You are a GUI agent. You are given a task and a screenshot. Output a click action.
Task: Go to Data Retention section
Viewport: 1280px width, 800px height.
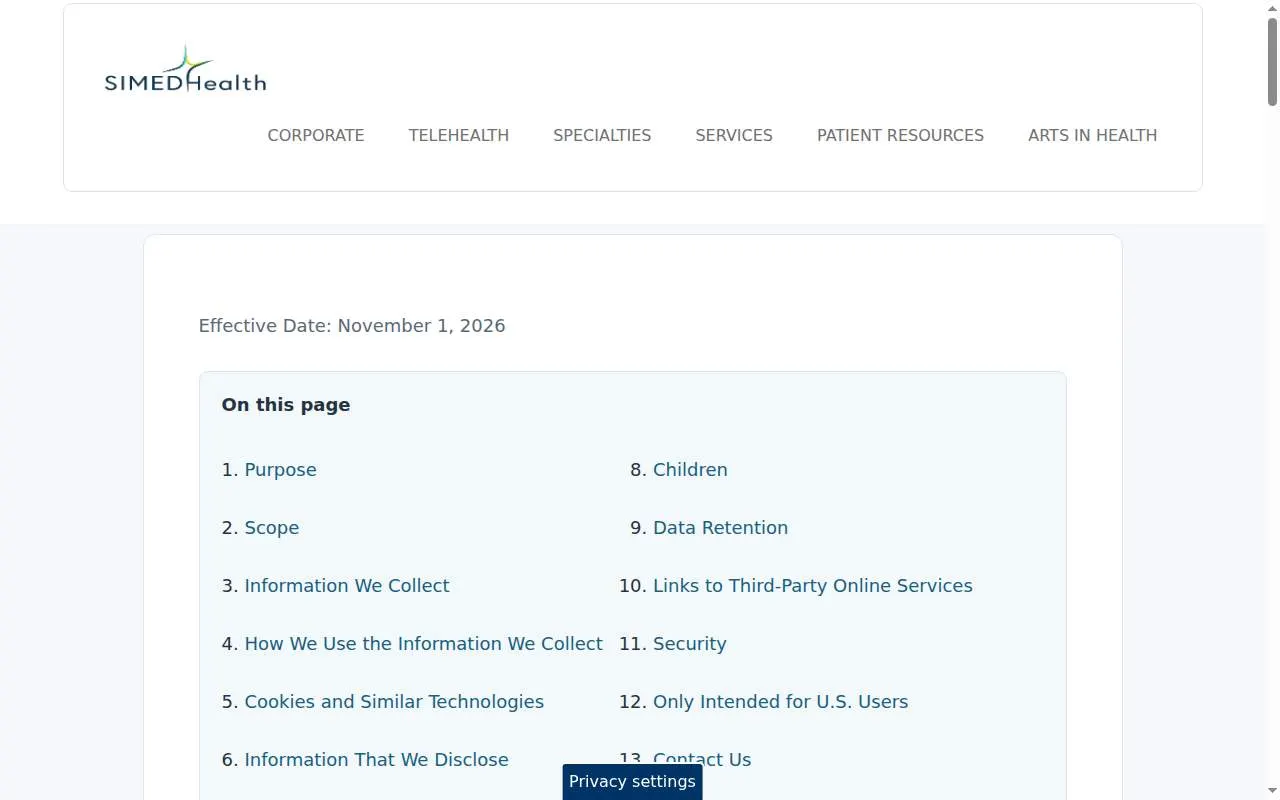point(720,528)
